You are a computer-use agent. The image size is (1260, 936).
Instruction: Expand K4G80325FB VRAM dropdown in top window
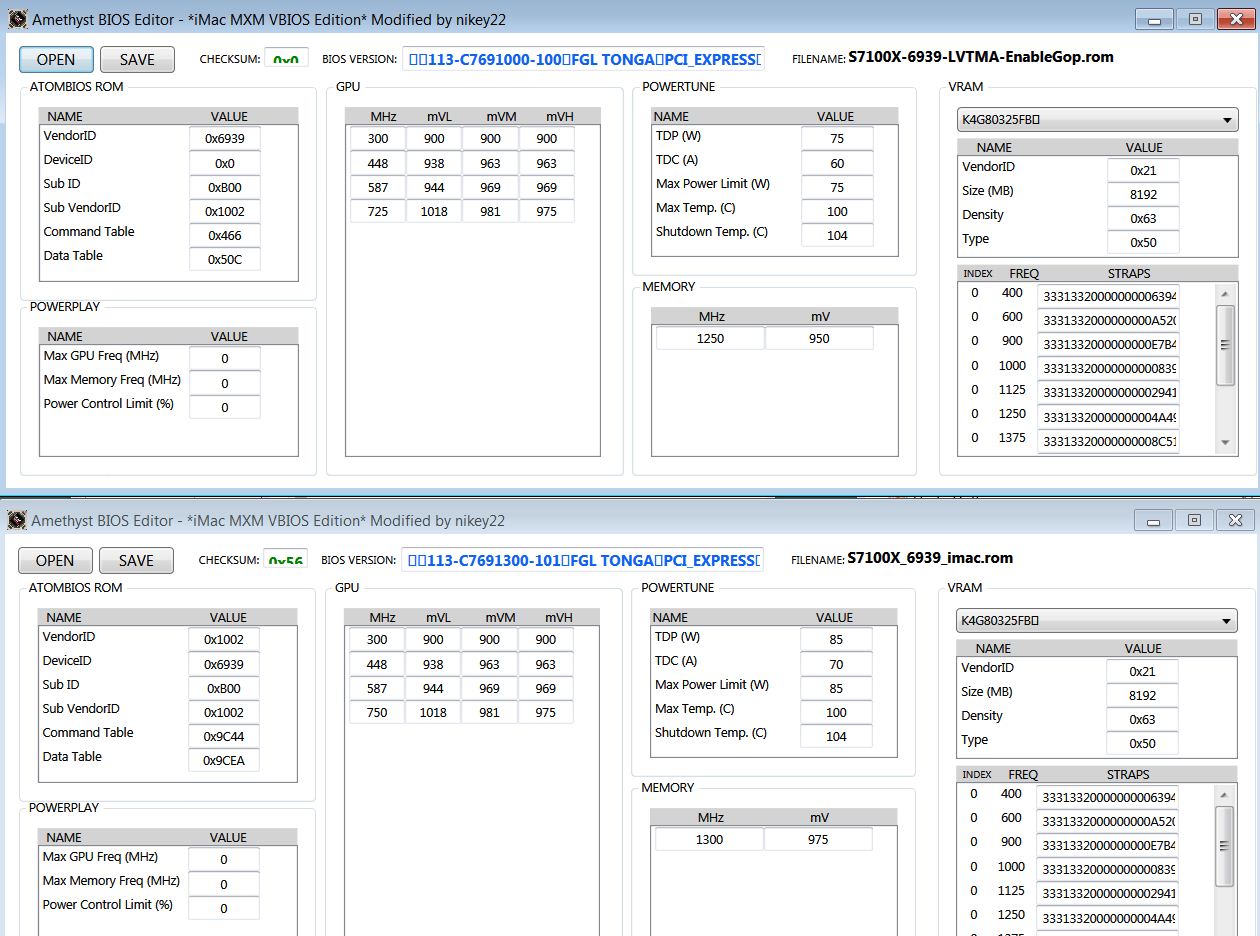pyautogui.click(x=1097, y=120)
